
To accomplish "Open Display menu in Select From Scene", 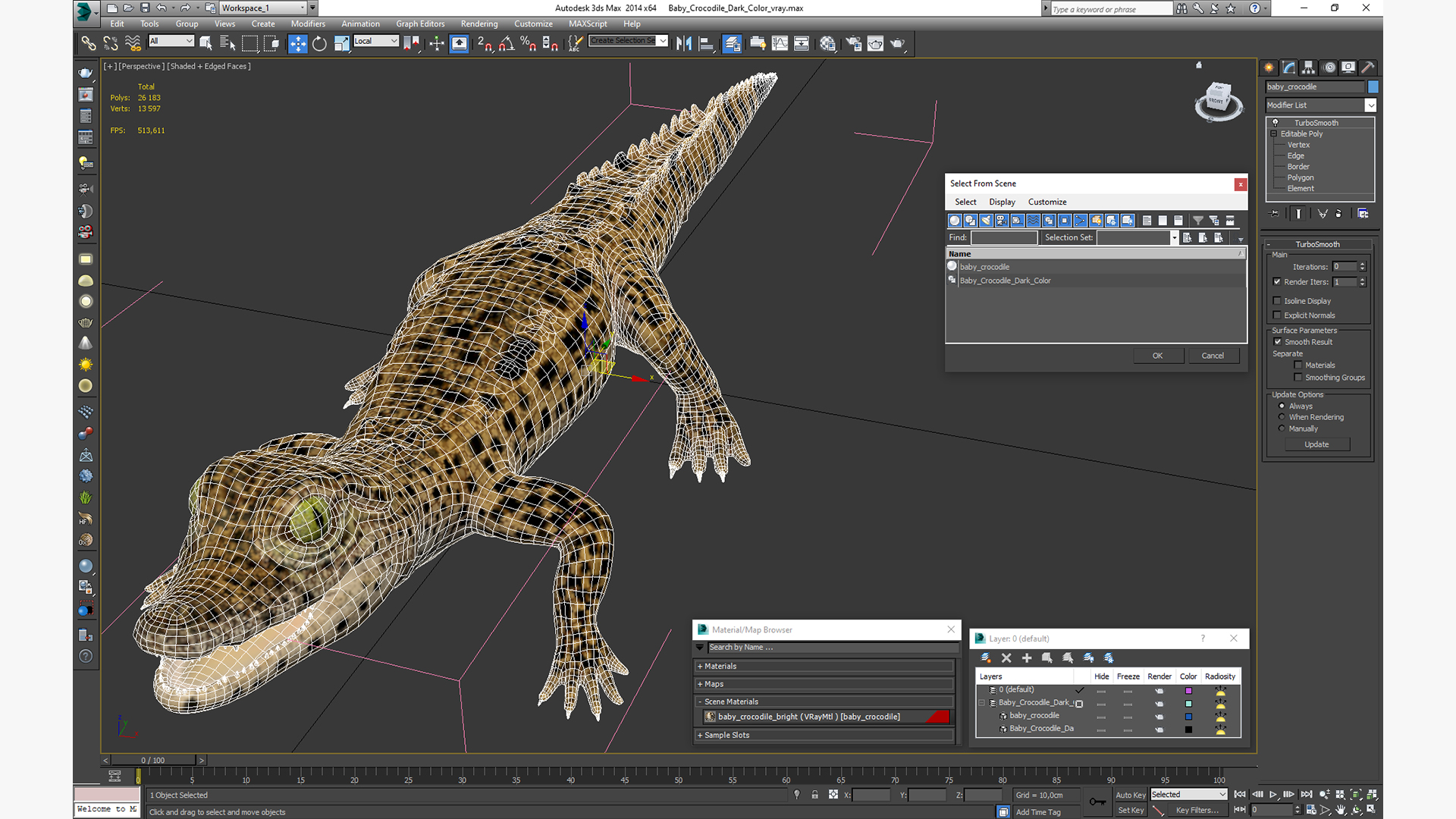I will coord(1002,202).
